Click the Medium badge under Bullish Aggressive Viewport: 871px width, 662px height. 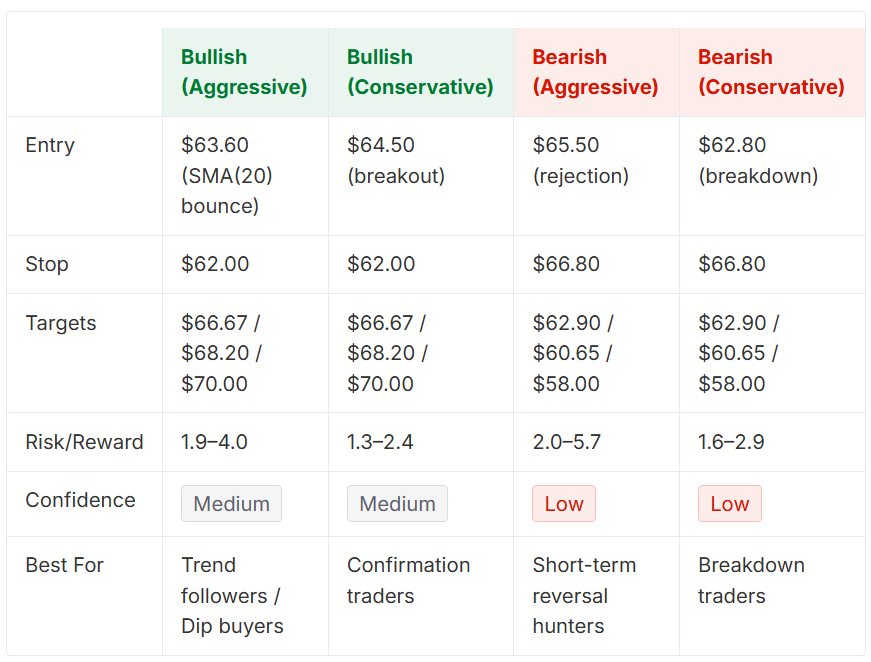point(231,504)
